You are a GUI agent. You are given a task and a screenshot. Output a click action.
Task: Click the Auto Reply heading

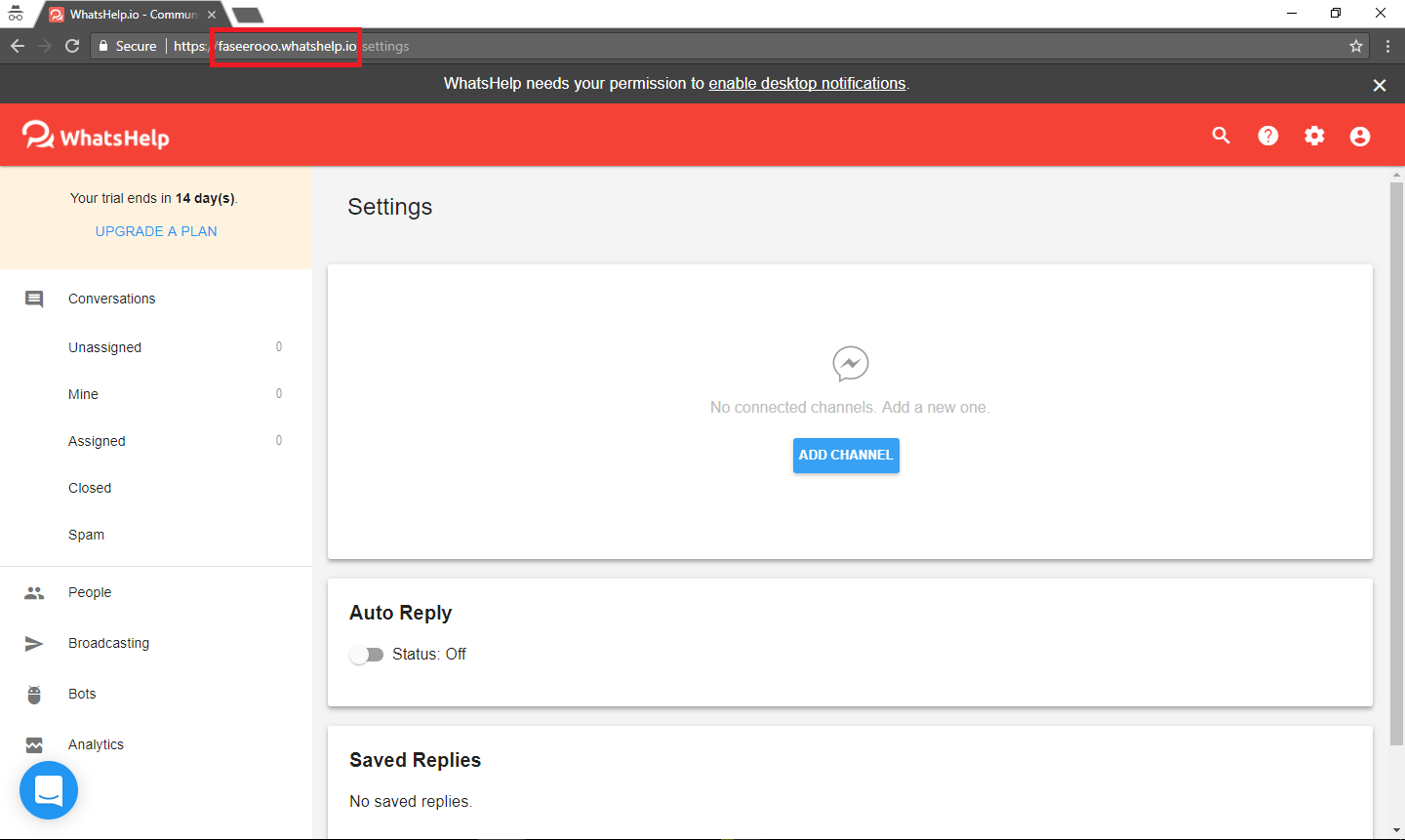401,613
